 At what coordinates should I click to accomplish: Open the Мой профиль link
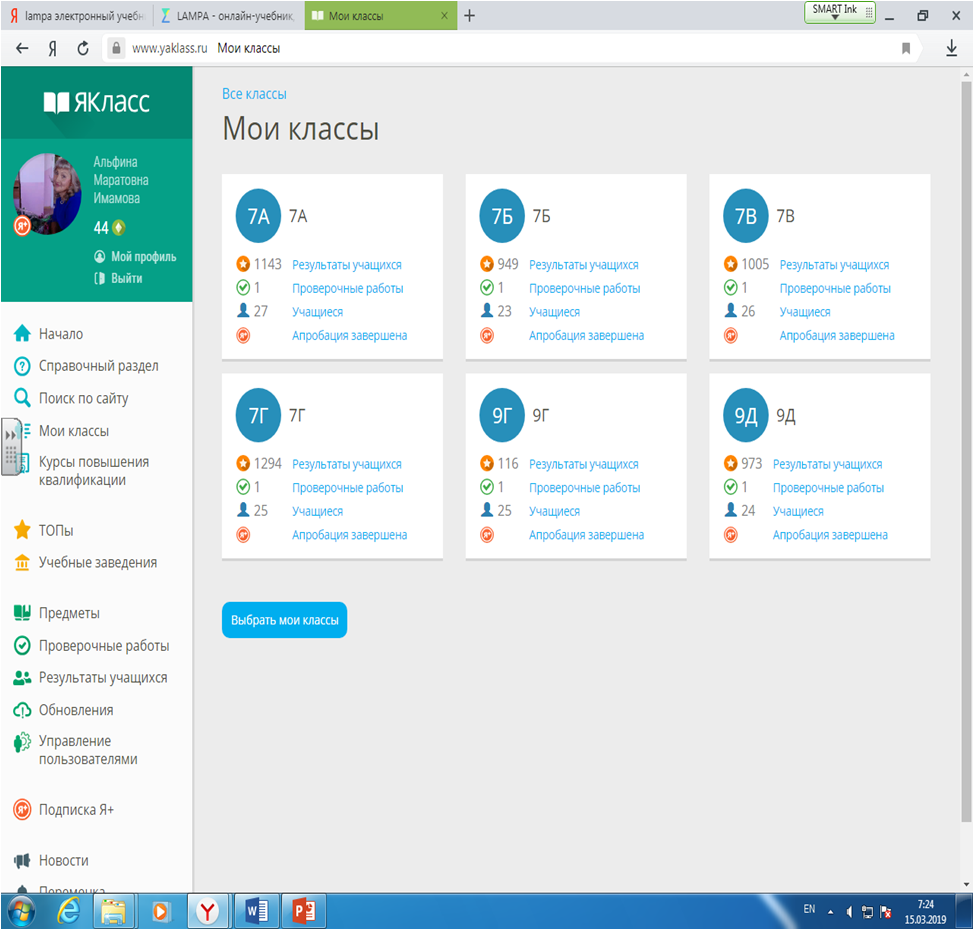[x=135, y=257]
